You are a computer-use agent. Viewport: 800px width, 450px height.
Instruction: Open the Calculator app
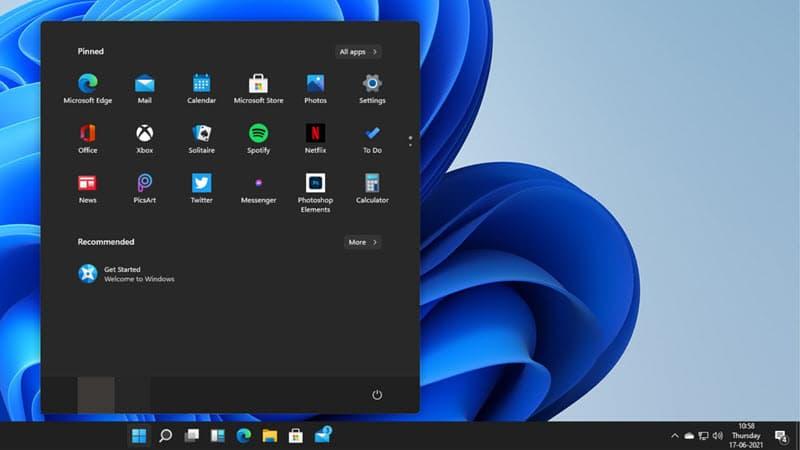click(372, 184)
